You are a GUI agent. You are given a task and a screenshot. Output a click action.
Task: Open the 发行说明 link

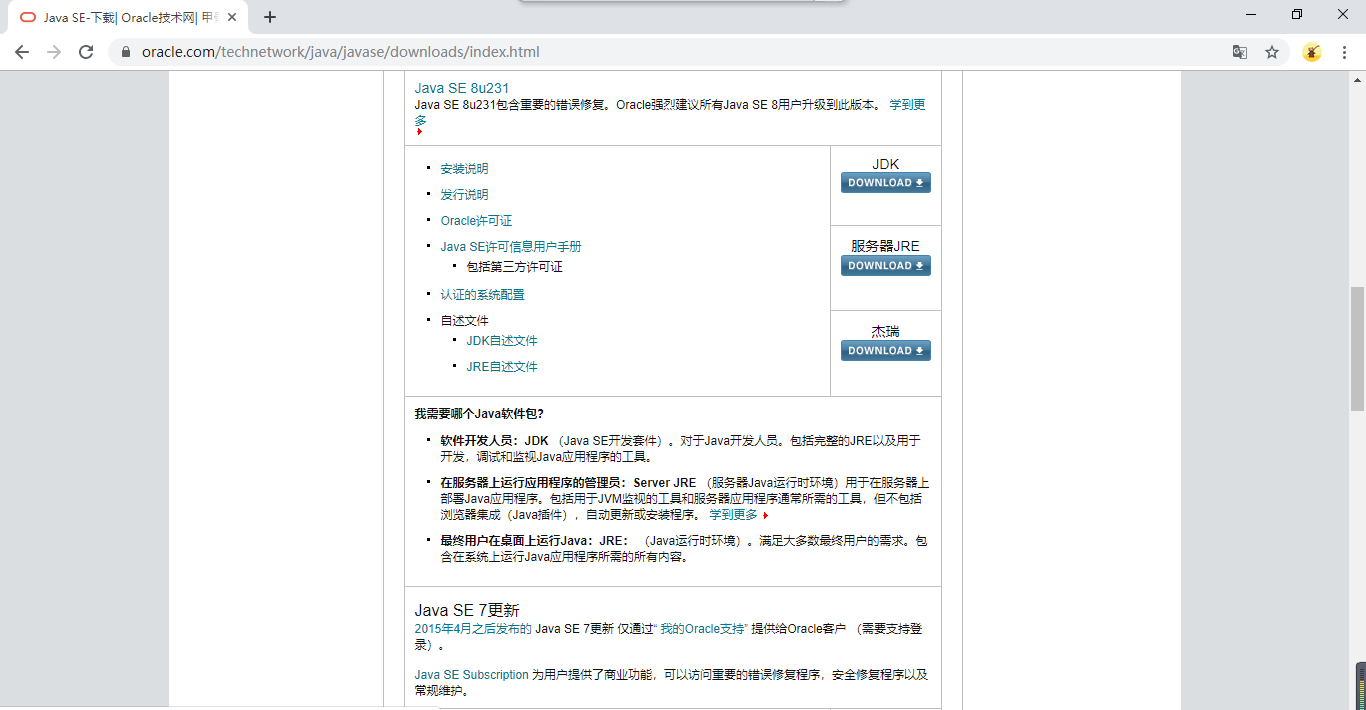[x=464, y=195]
